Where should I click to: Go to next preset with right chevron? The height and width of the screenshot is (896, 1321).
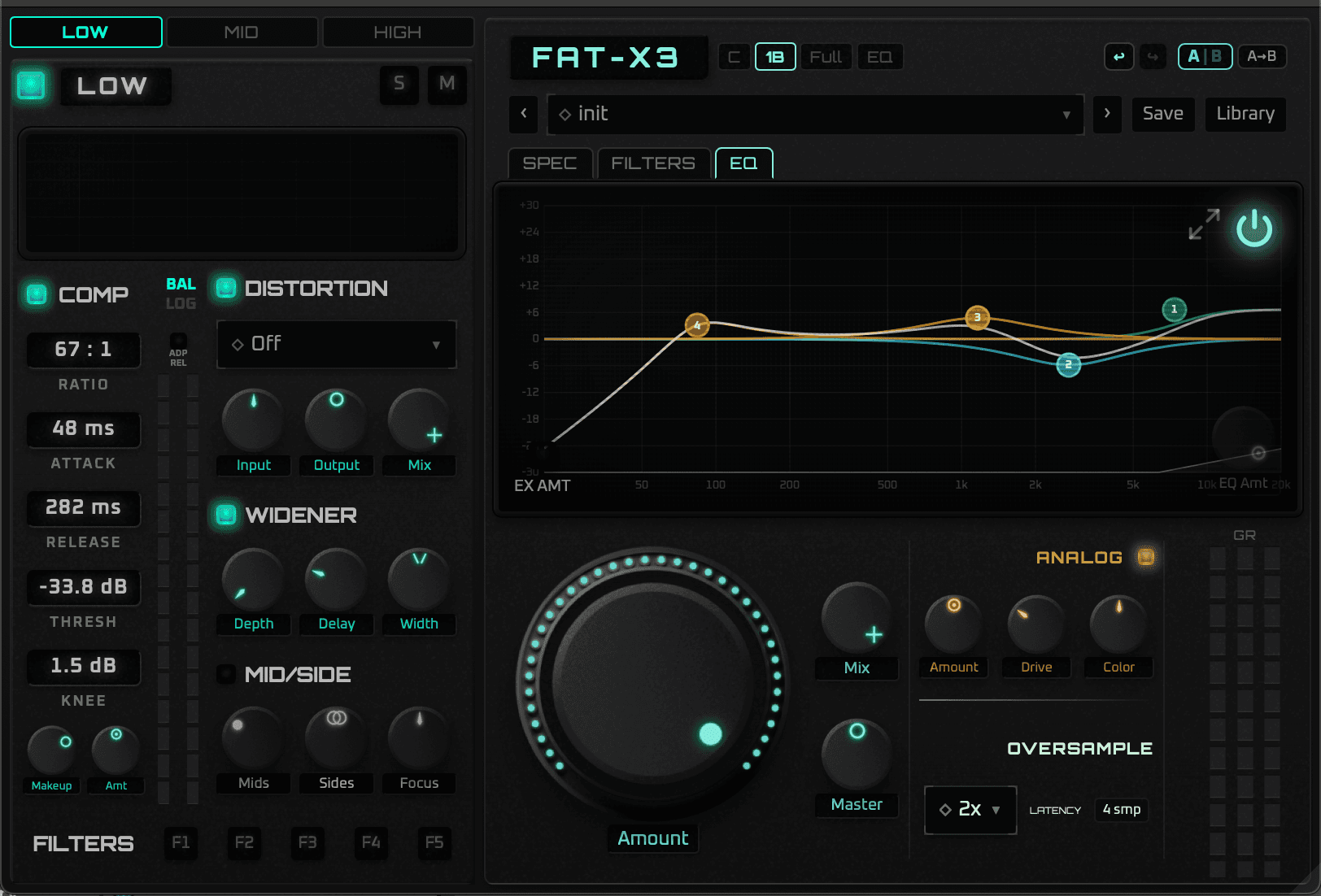(1106, 114)
